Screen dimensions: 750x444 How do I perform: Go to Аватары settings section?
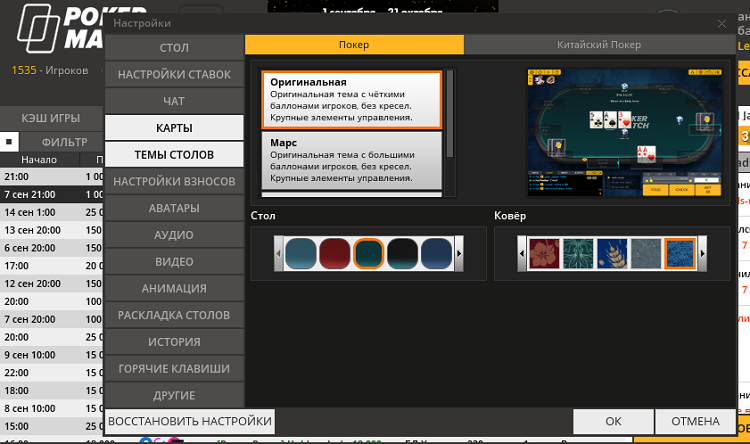(x=174, y=208)
